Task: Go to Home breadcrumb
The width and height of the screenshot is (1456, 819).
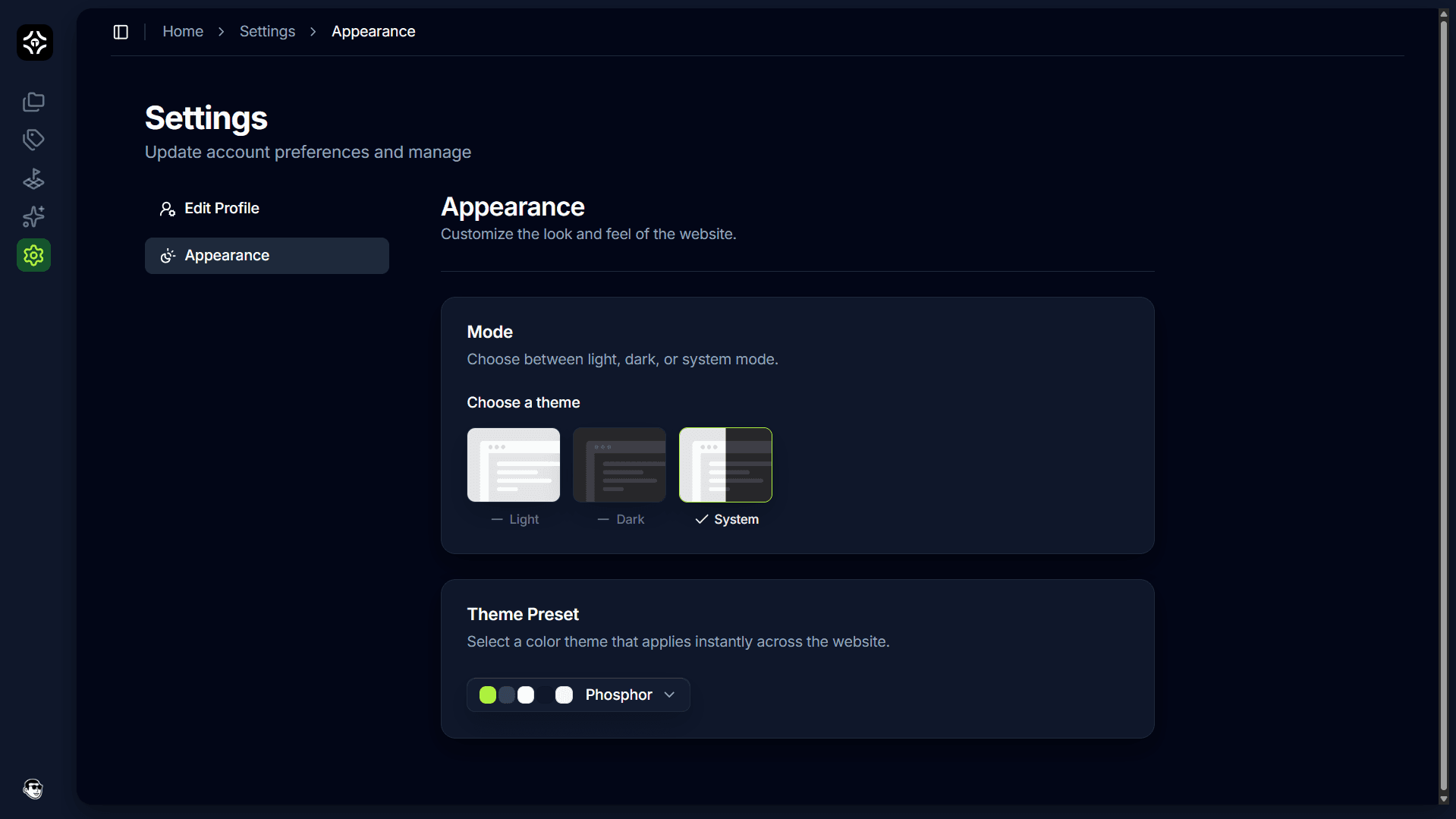Action: [x=183, y=32]
